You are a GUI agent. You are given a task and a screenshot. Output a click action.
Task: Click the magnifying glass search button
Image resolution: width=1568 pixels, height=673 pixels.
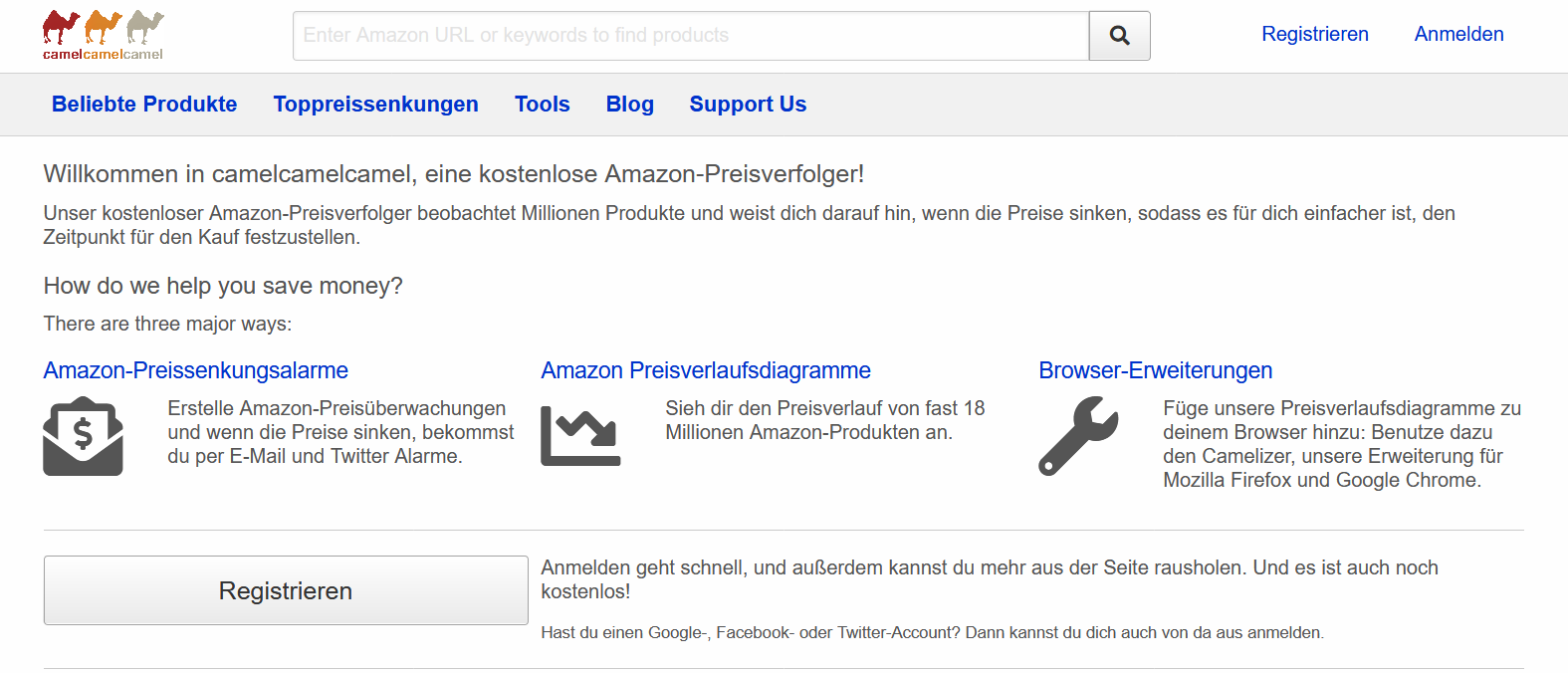pyautogui.click(x=1119, y=36)
